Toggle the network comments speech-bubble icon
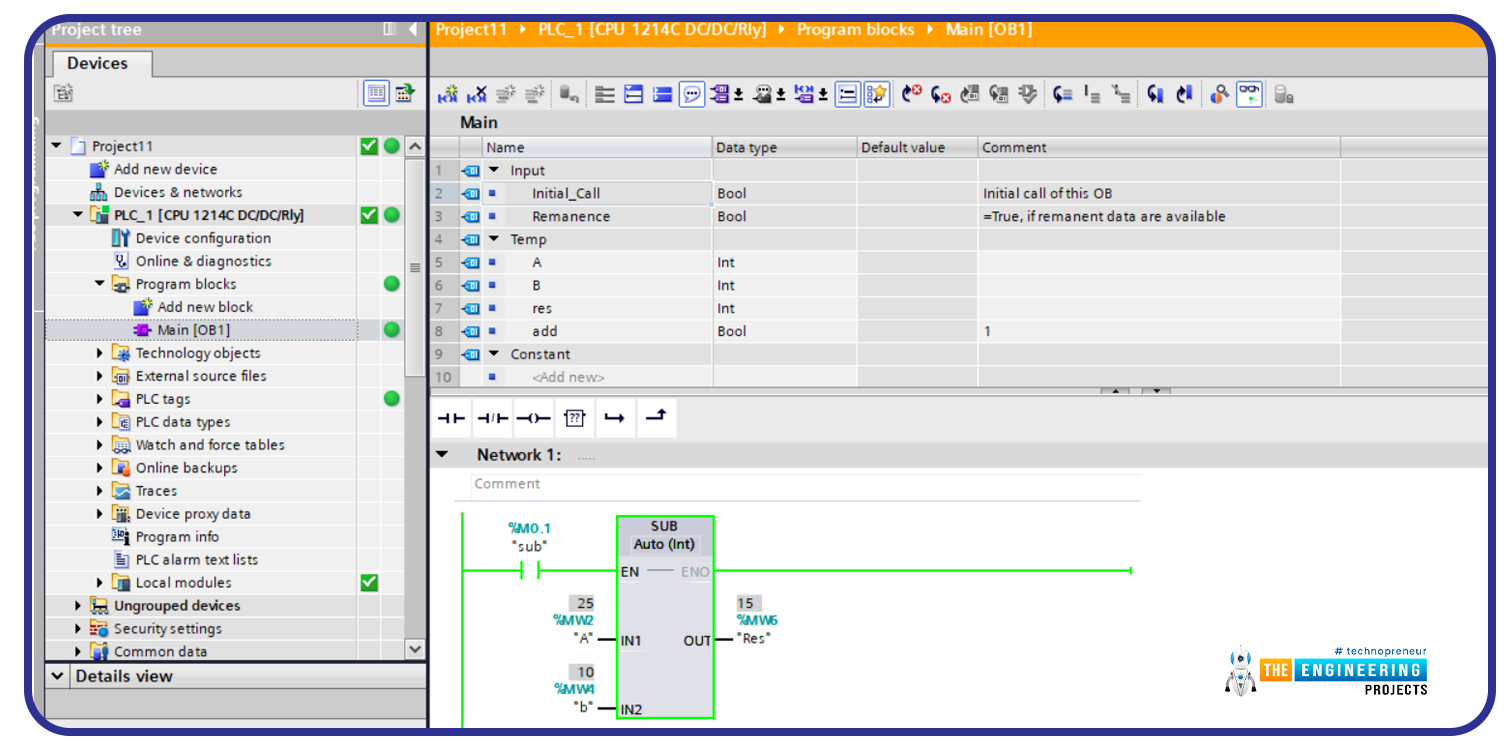 692,95
